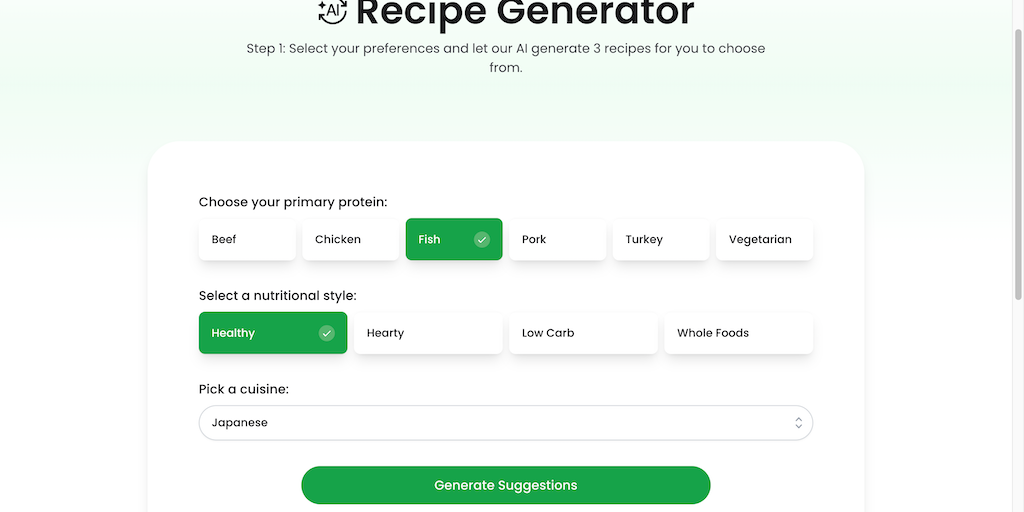Click the checkmark icon on the Fish option
This screenshot has width=1024, height=512.
pos(482,240)
